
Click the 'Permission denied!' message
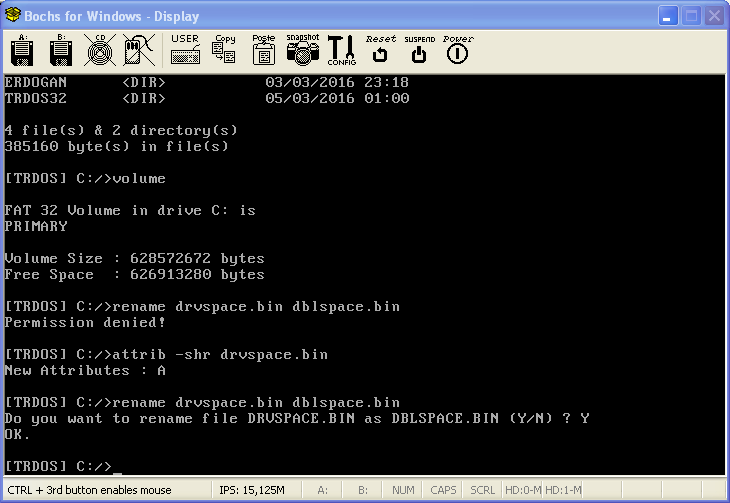click(x=85, y=322)
